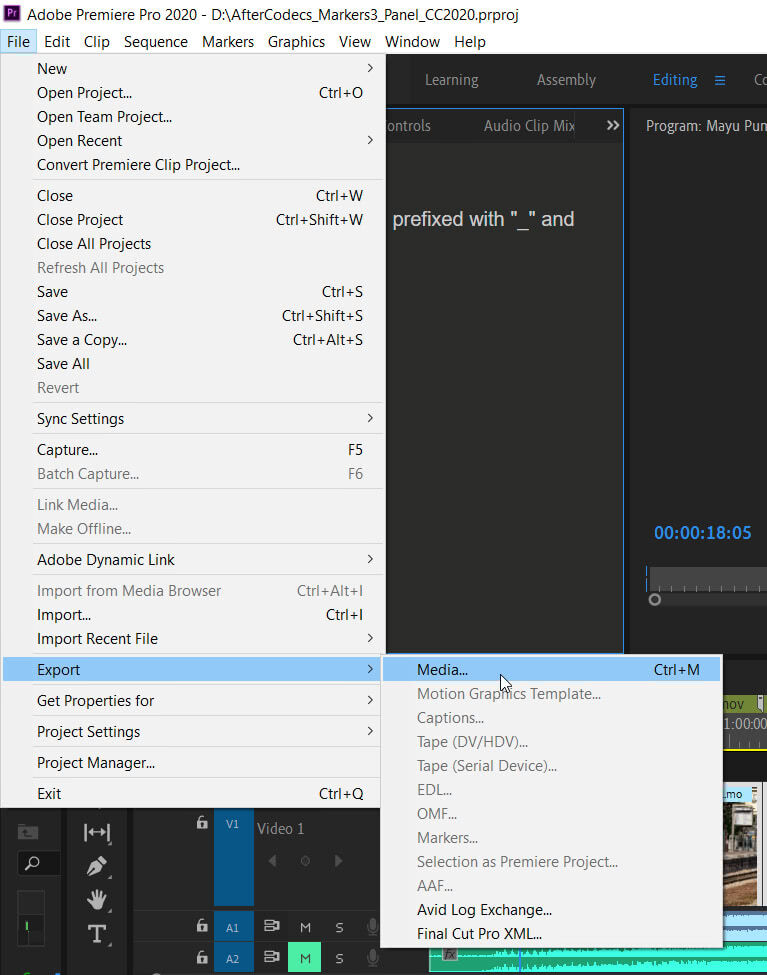
Task: Choose Media... from the Export submenu
Action: point(551,670)
